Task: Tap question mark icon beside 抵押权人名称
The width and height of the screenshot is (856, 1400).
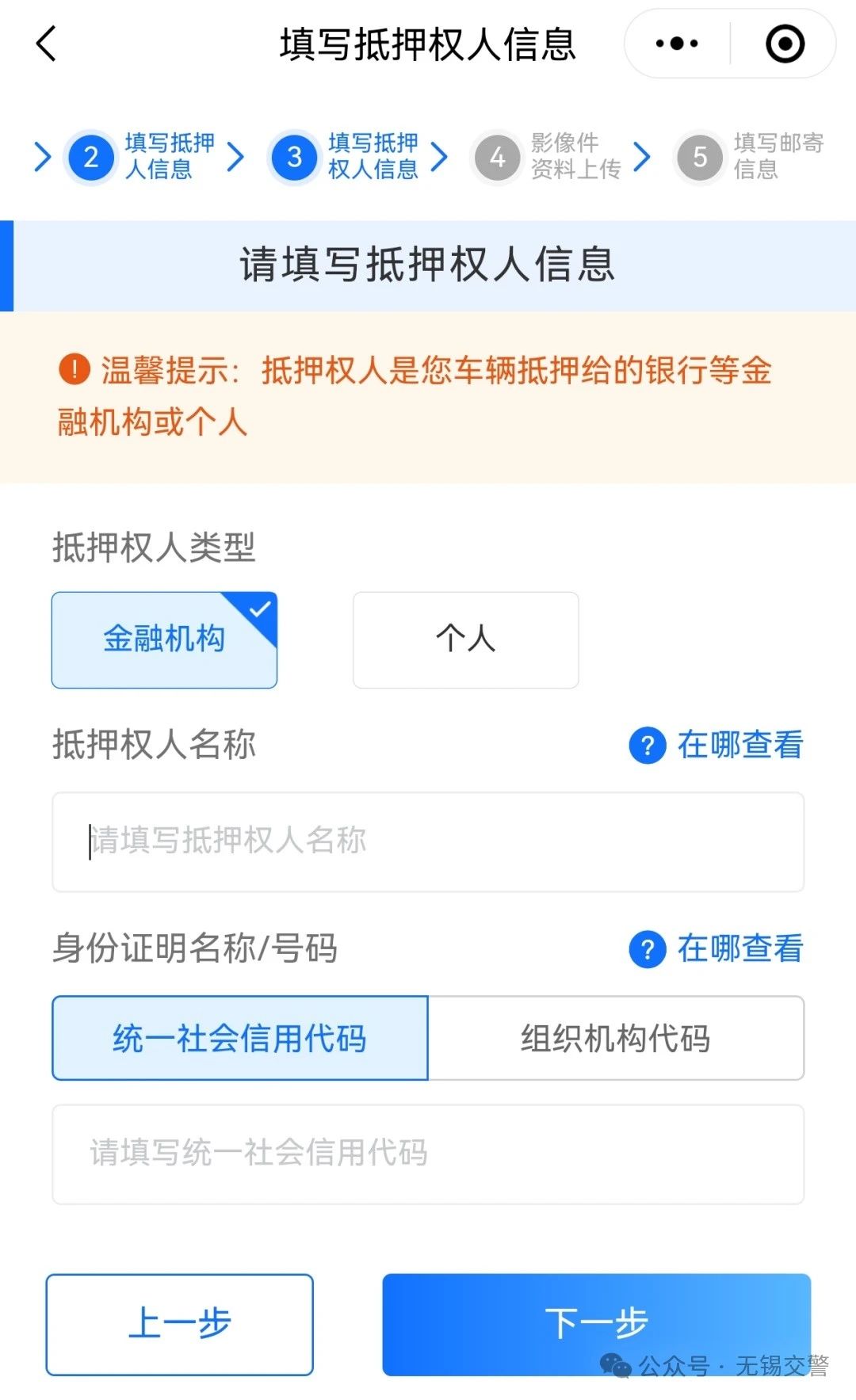Action: [648, 746]
